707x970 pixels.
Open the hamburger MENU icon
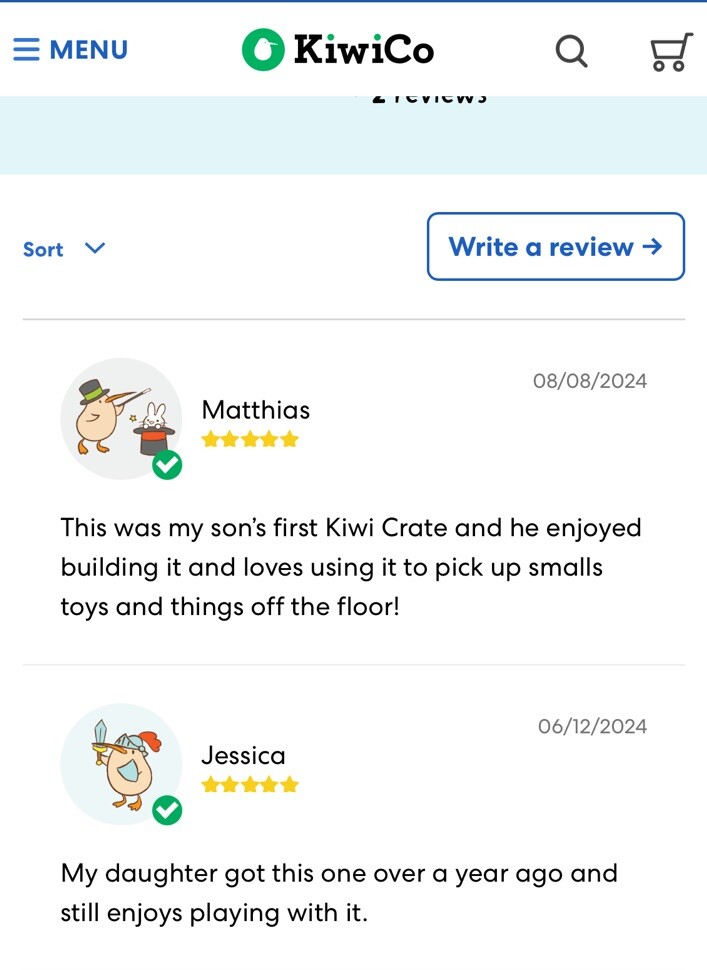tap(26, 49)
